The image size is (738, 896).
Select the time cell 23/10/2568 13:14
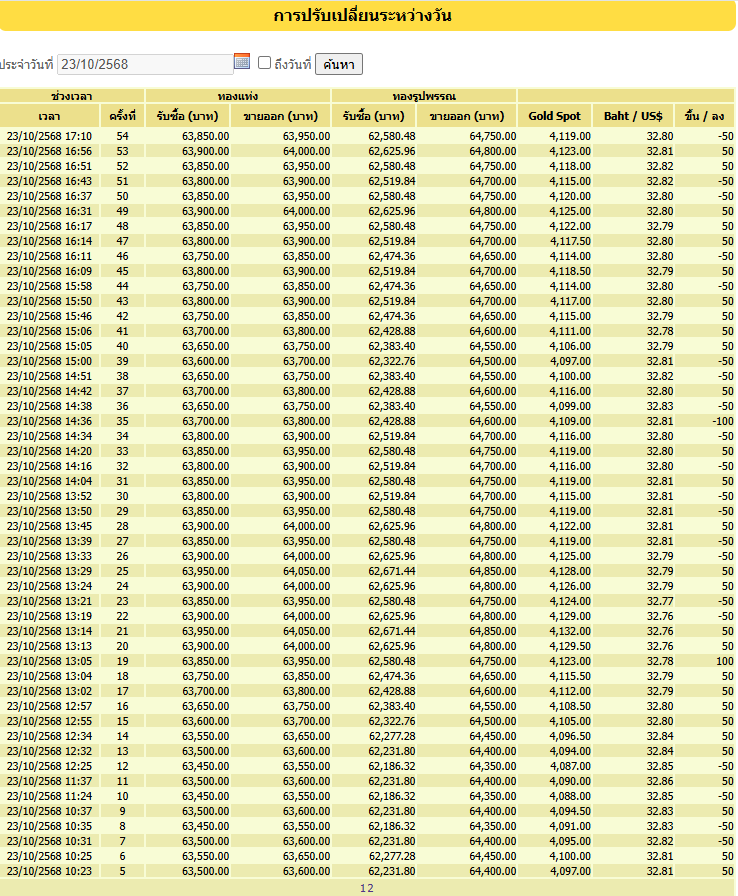click(49, 631)
